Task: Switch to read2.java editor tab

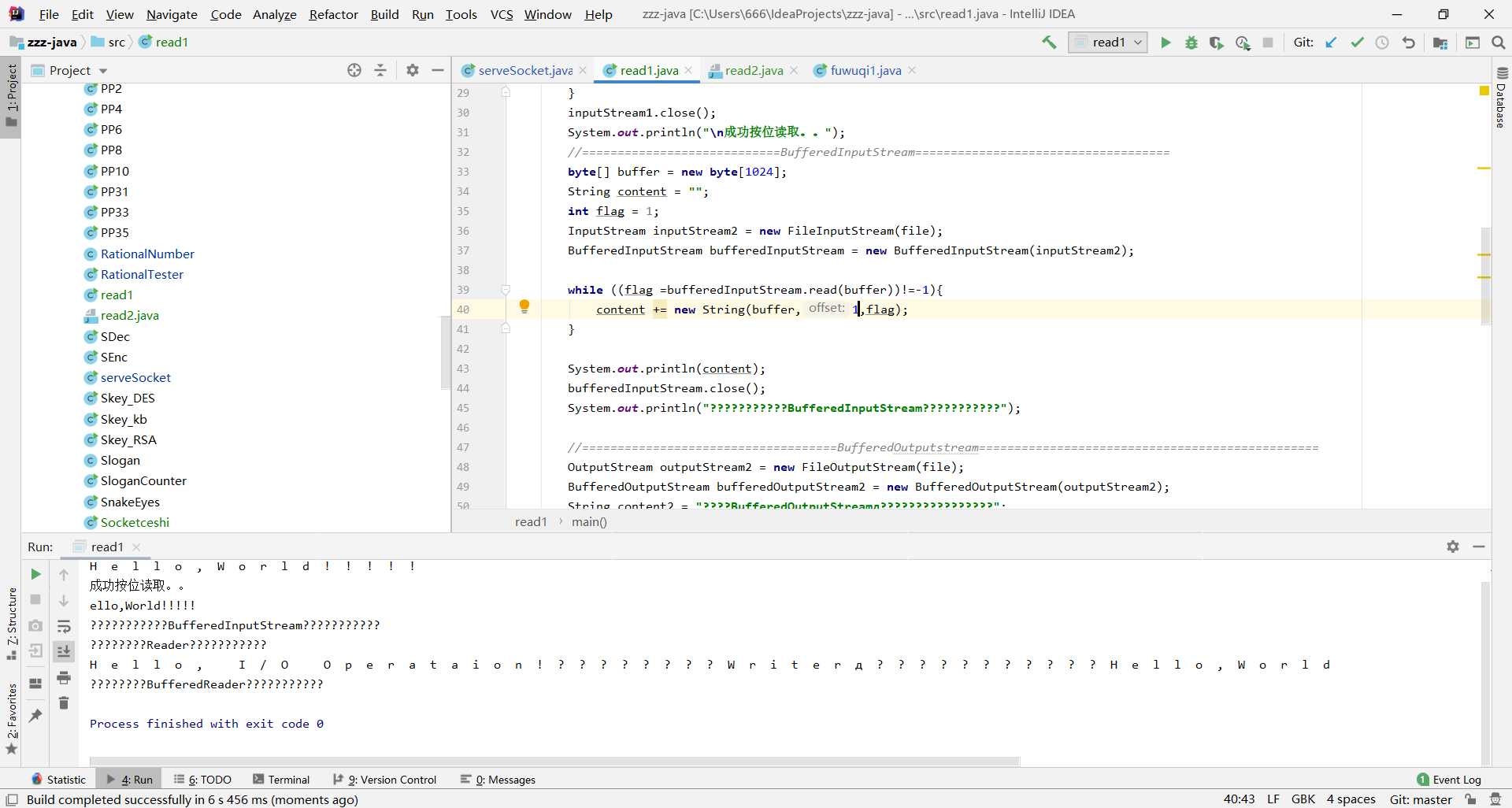Action: click(x=754, y=70)
